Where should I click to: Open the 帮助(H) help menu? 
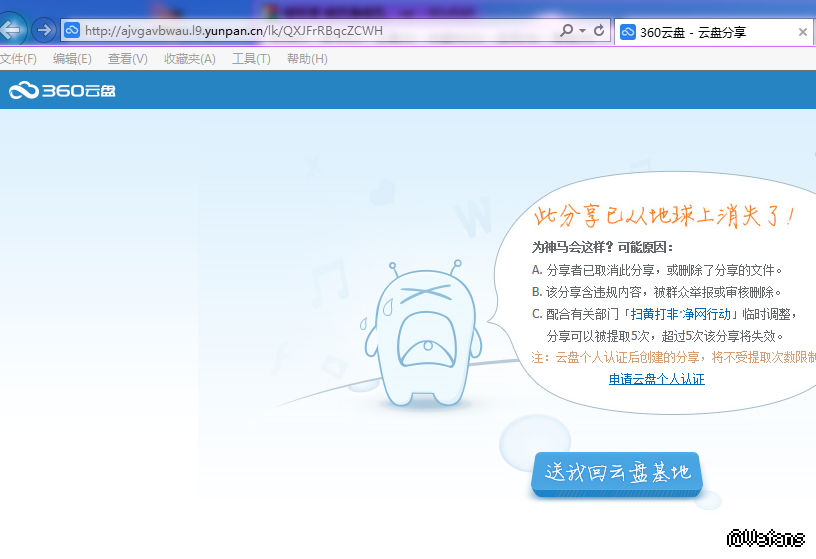coord(307,59)
